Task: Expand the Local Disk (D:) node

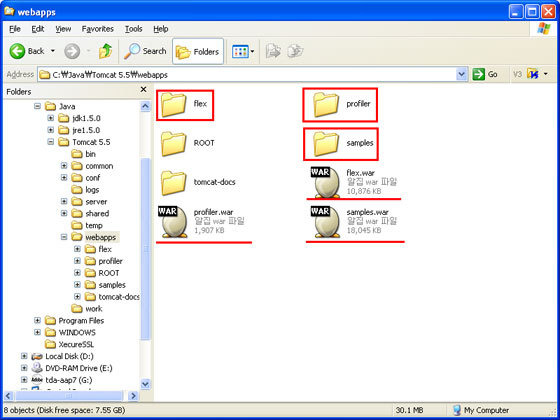Action: click(x=24, y=356)
